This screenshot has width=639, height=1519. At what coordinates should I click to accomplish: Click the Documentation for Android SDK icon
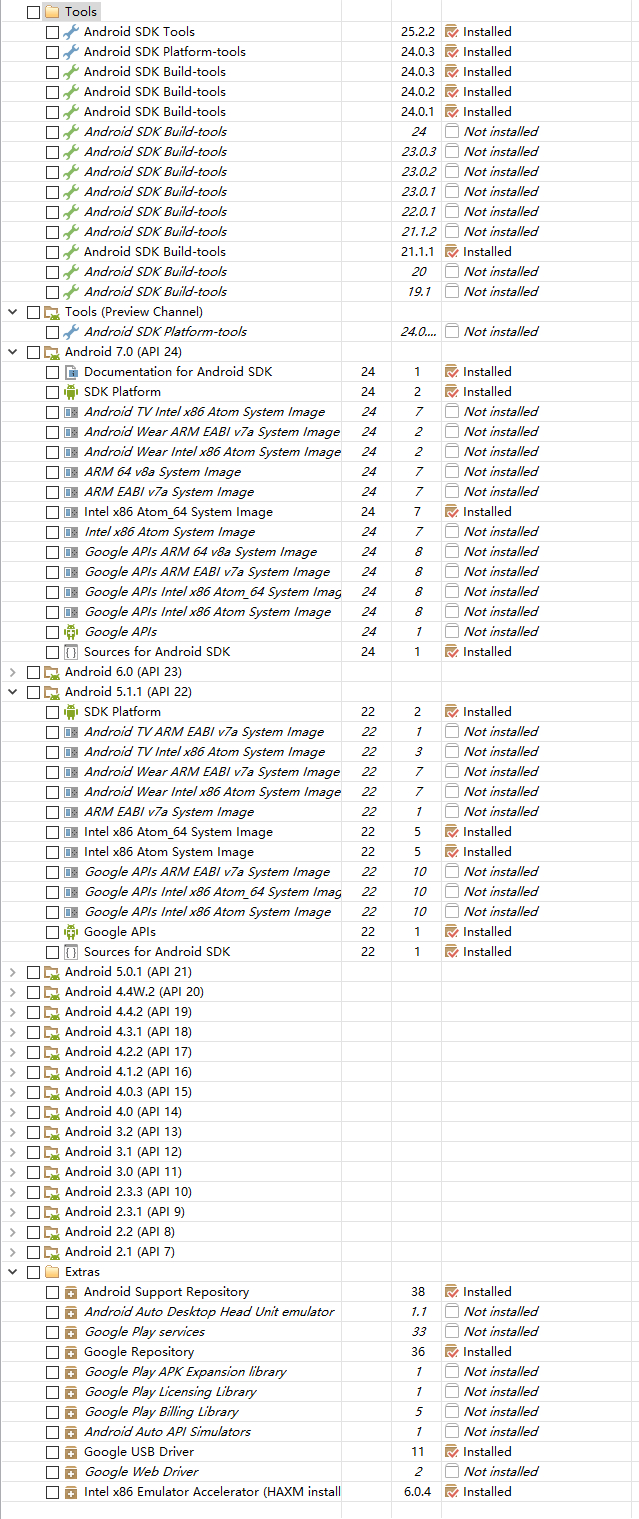[71, 372]
